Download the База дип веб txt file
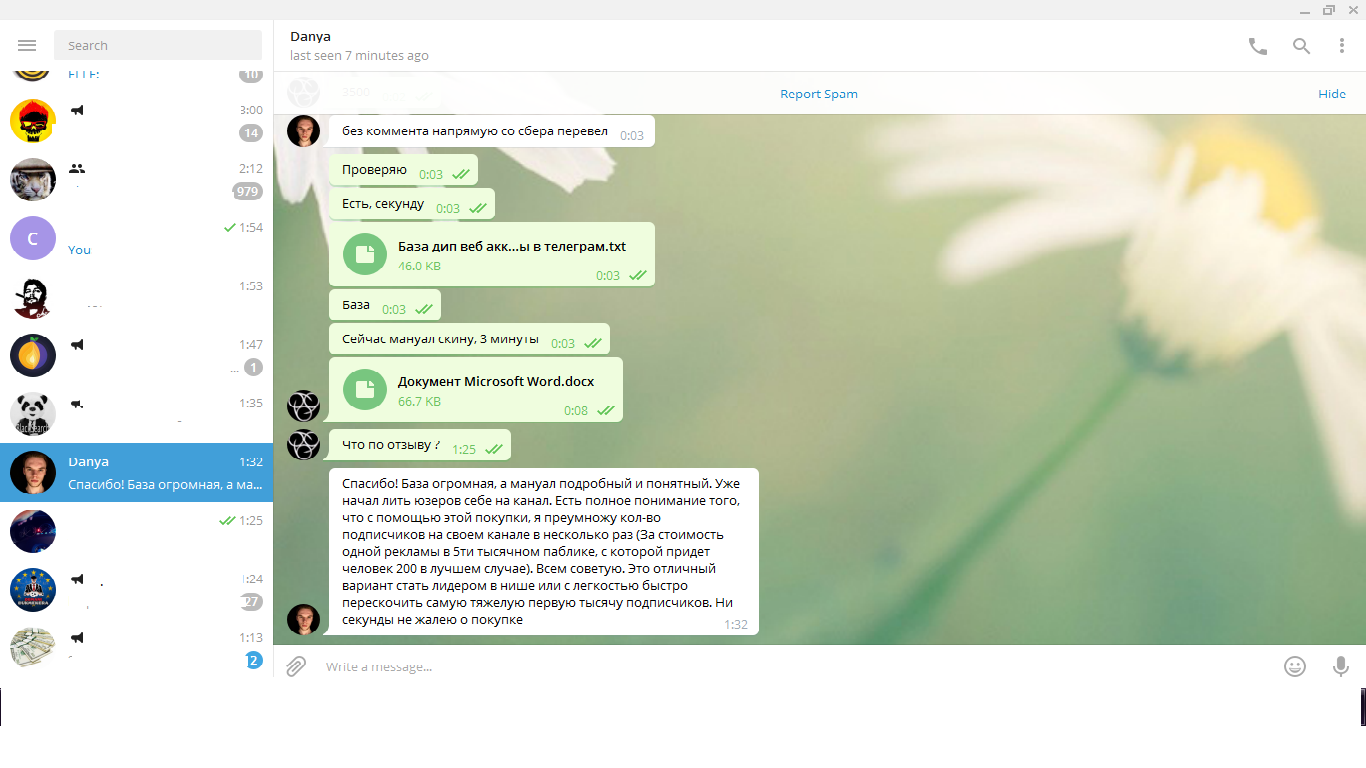The image size is (1366, 768). point(365,255)
